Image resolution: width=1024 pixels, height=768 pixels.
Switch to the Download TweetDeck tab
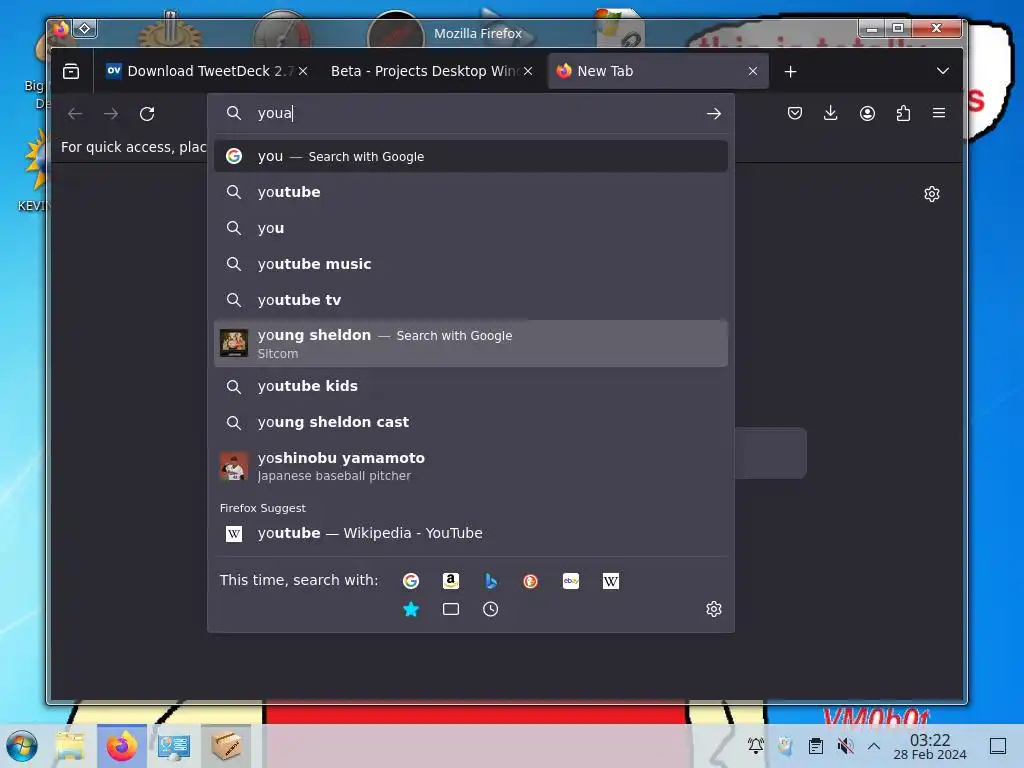[x=206, y=71]
